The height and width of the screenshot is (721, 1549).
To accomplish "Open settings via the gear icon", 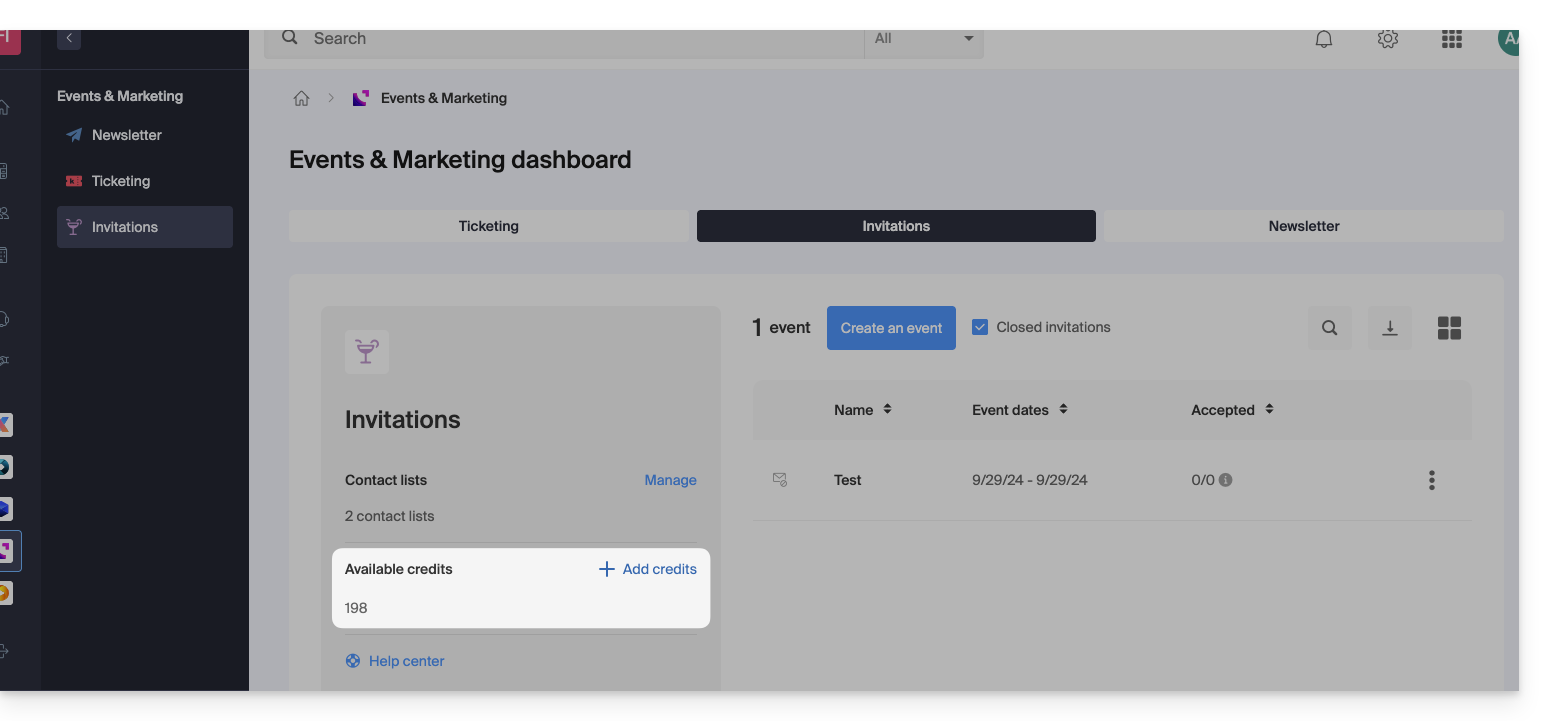I will click(1387, 39).
